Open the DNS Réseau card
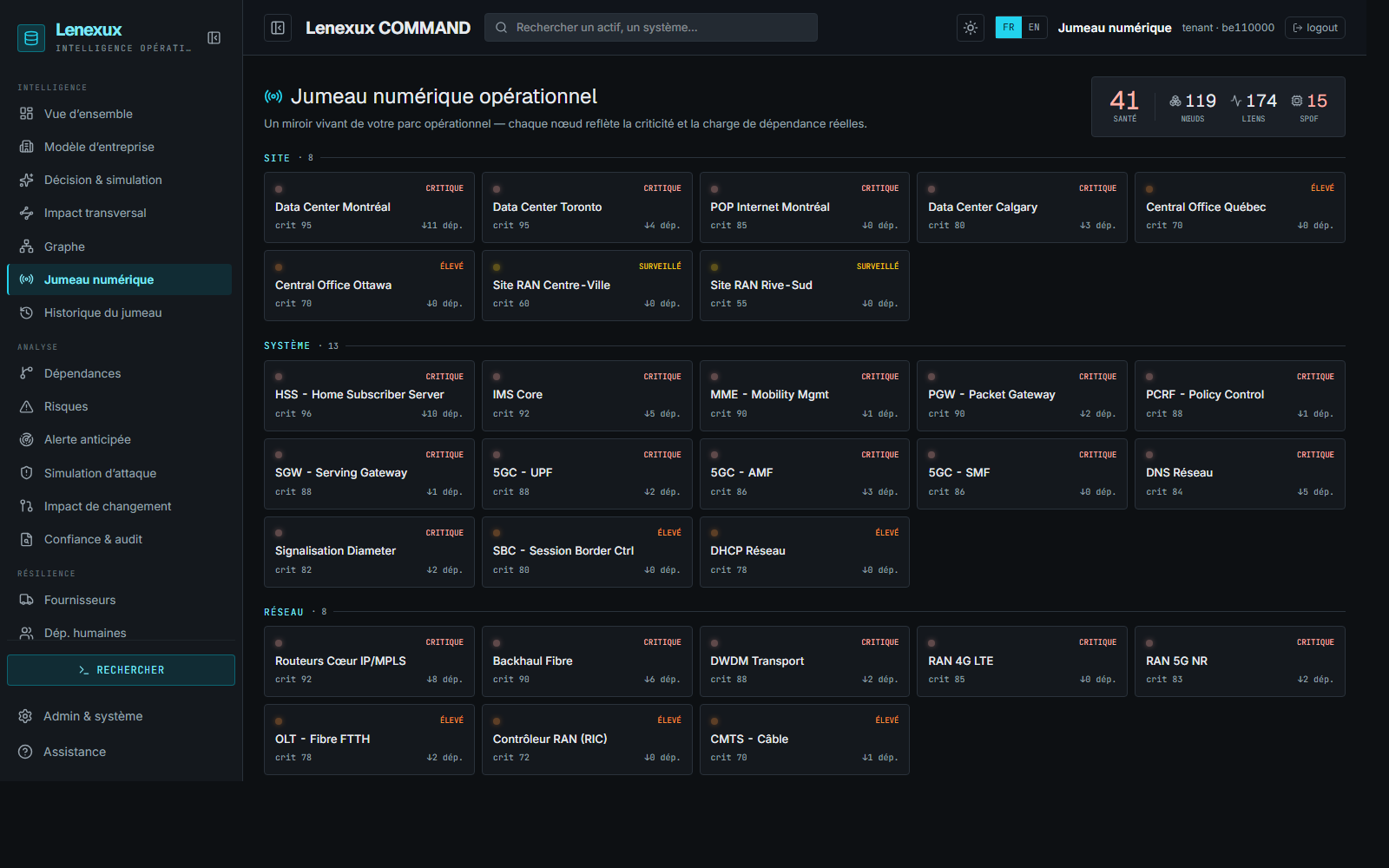The width and height of the screenshot is (1389, 868). point(1240,474)
